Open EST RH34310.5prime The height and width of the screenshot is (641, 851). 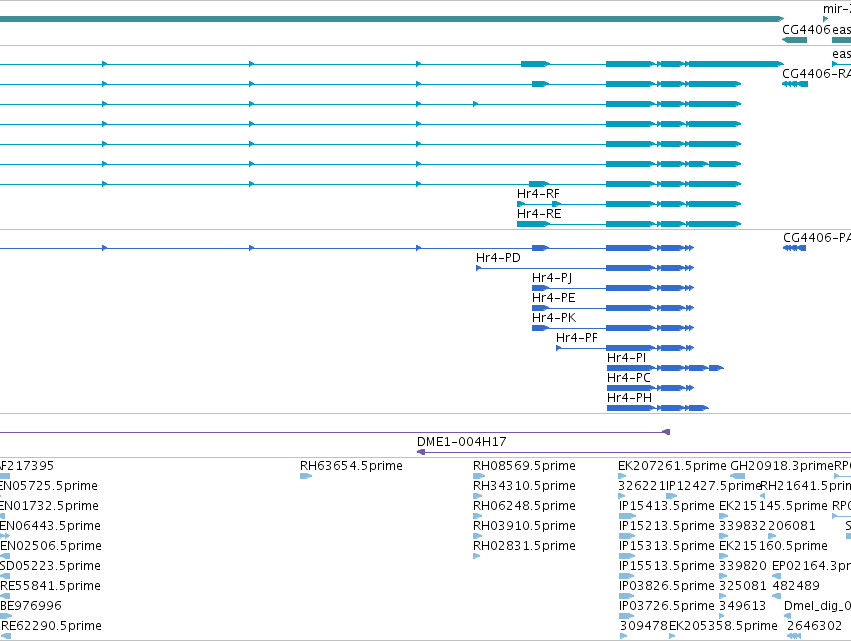(x=524, y=486)
